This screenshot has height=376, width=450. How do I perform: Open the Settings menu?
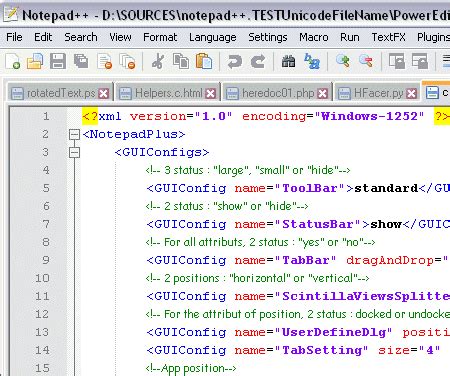coord(268,37)
